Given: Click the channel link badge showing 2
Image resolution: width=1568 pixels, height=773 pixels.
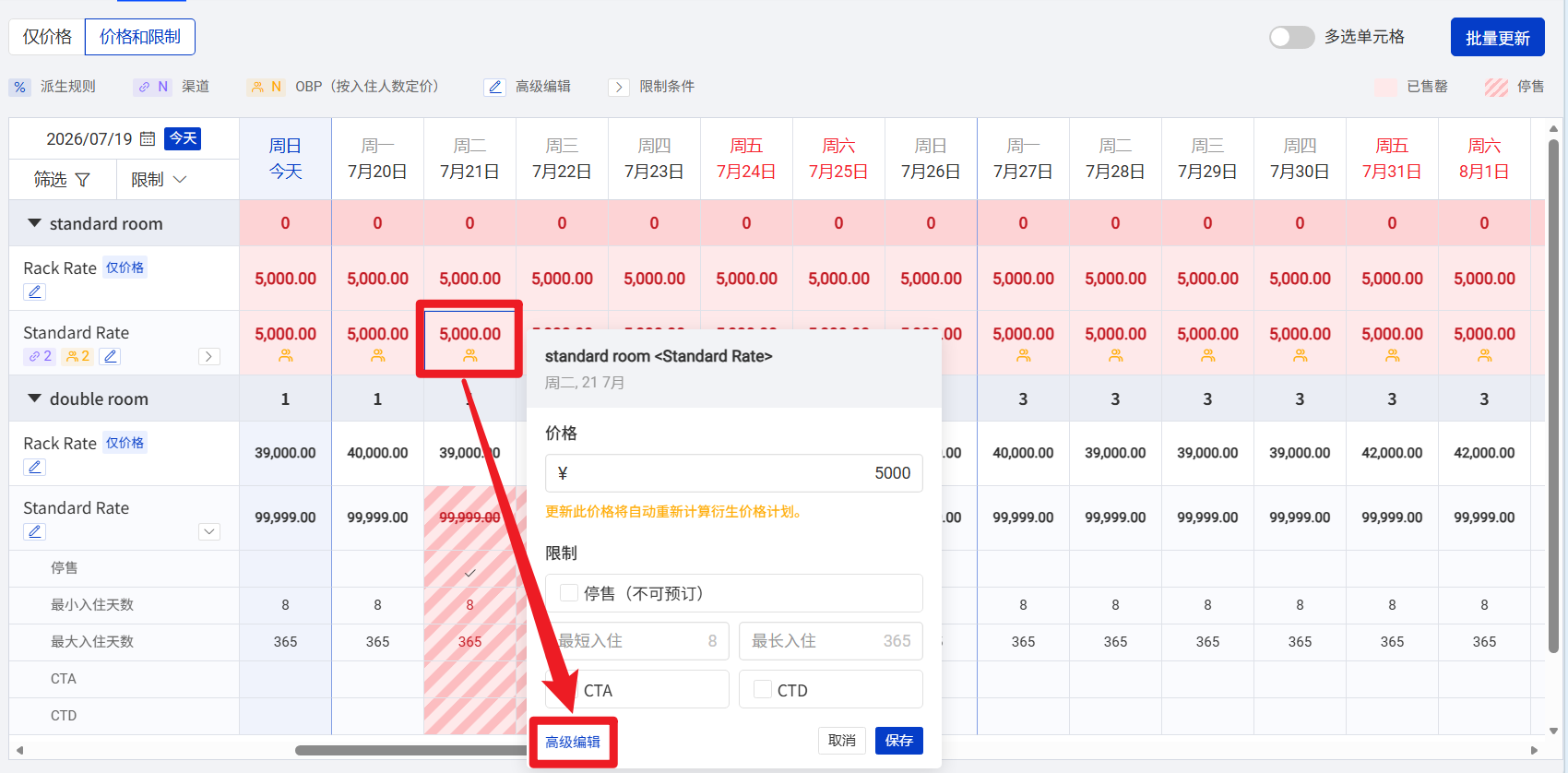Looking at the screenshot, I should tap(40, 356).
